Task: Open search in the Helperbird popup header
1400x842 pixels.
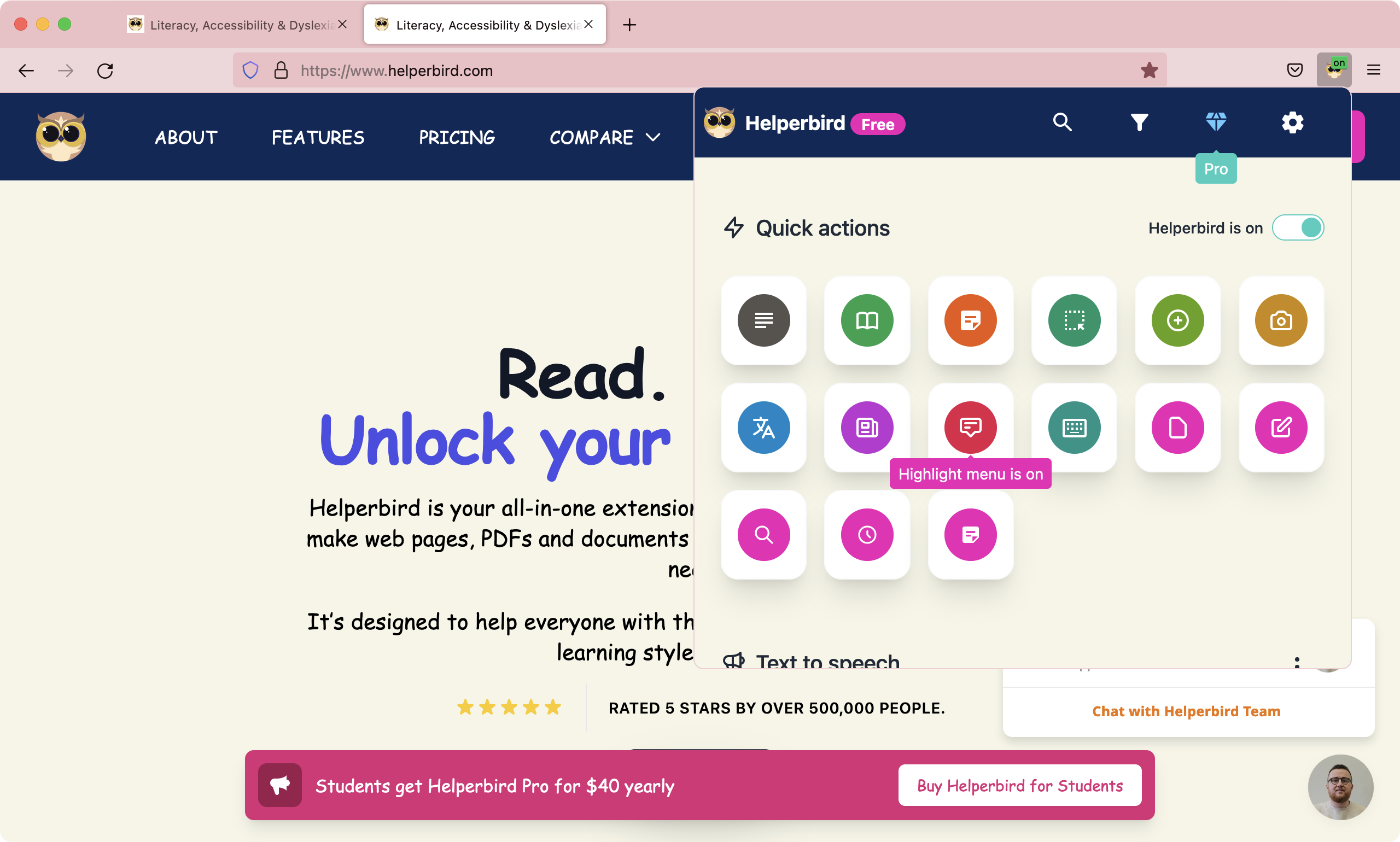Action: click(1063, 122)
